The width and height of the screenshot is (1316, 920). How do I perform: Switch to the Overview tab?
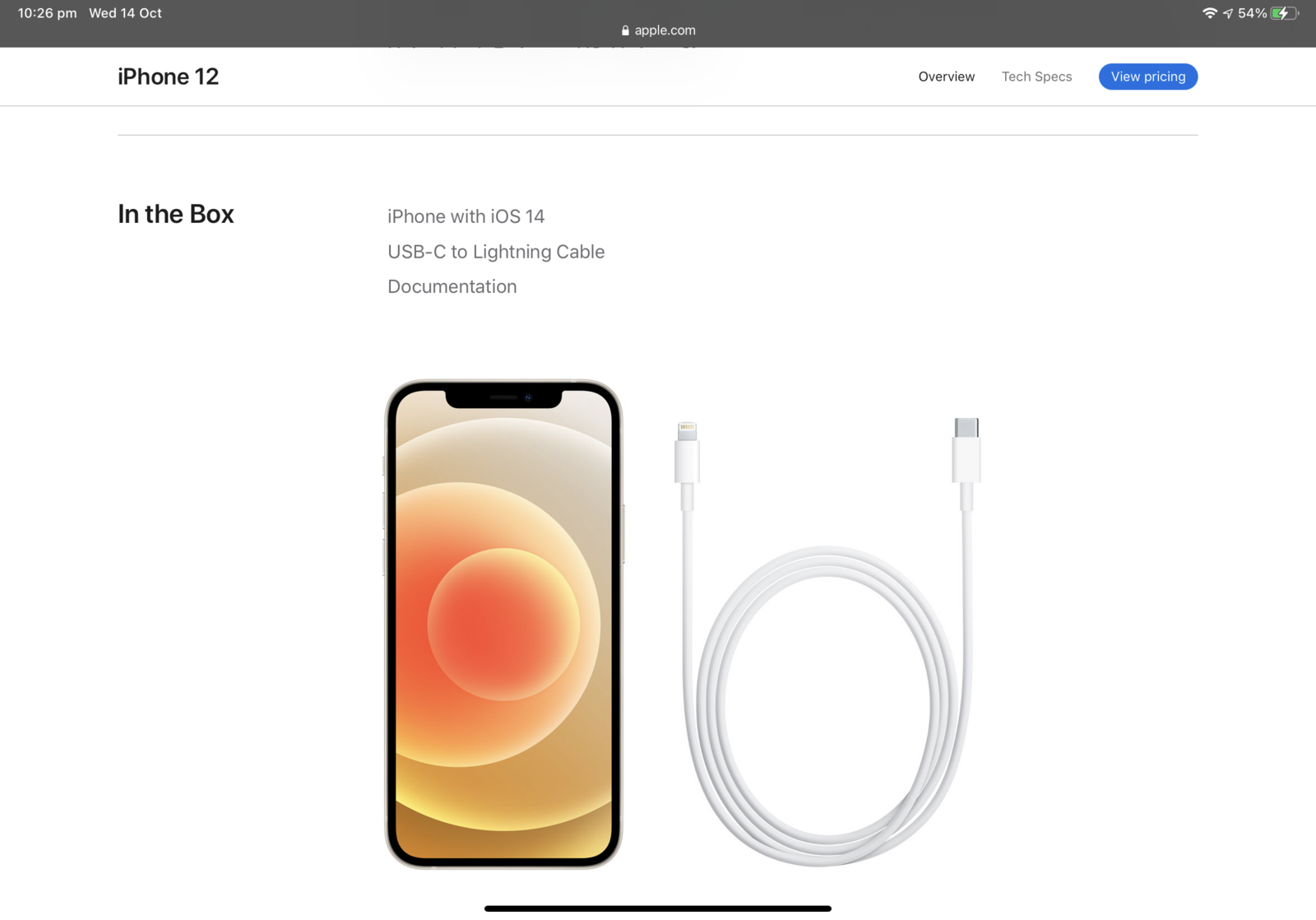(946, 77)
